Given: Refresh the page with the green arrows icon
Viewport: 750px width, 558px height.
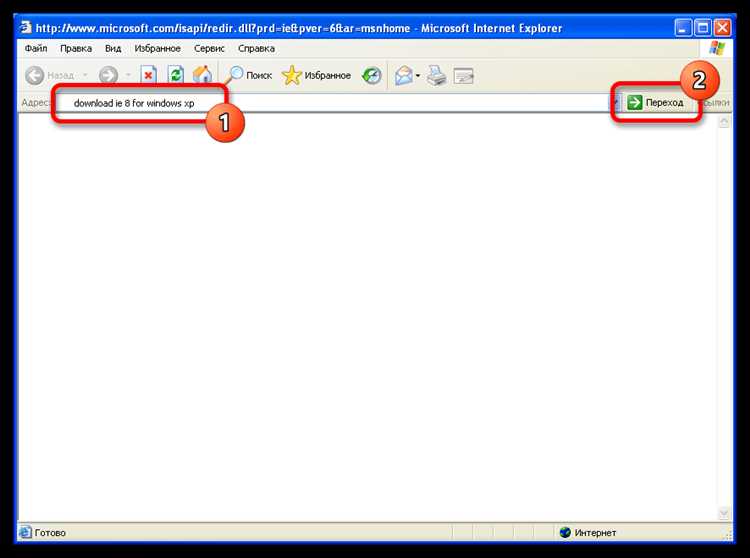Looking at the screenshot, I should 176,75.
